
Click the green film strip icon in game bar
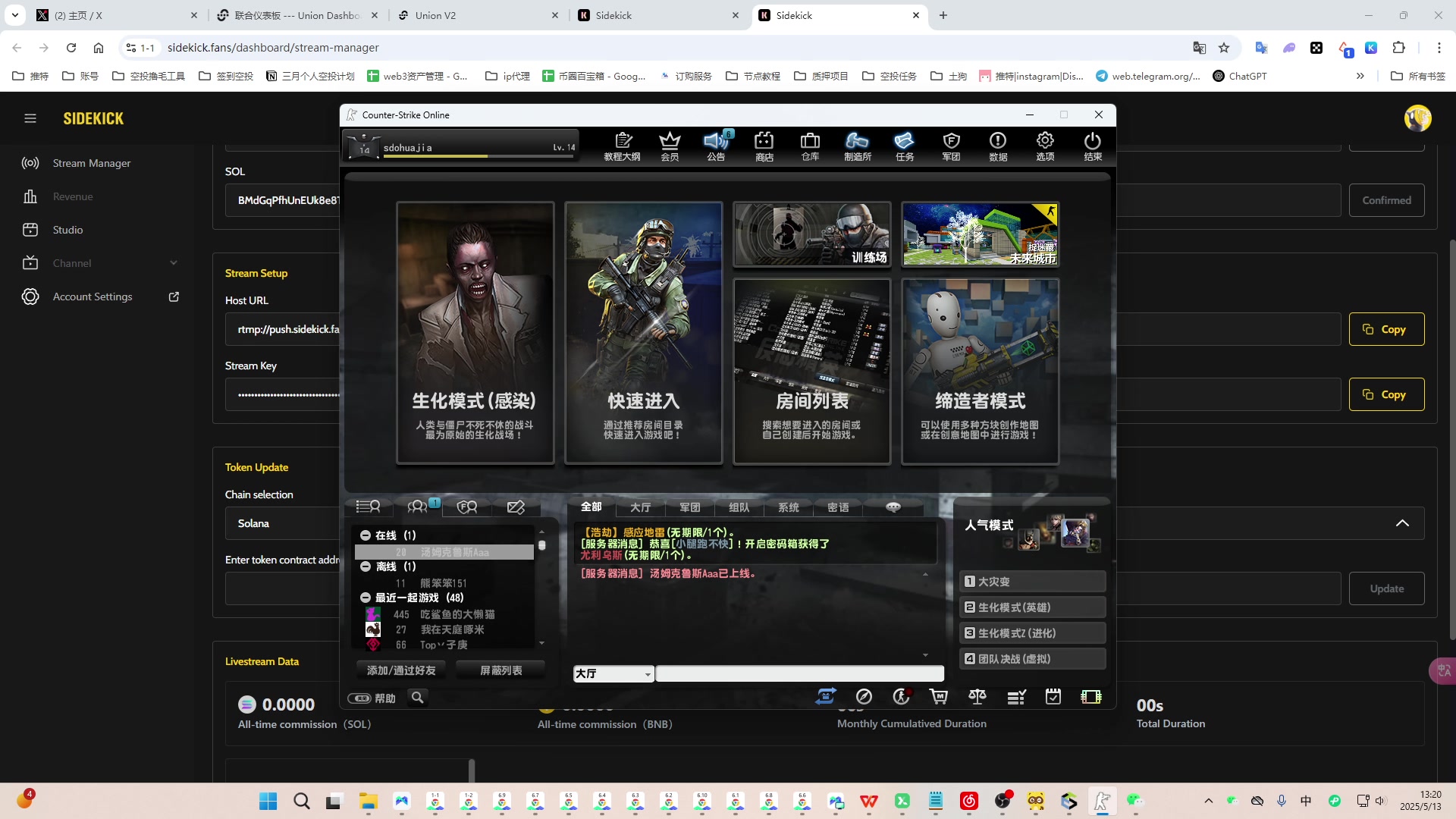pos(1091,696)
